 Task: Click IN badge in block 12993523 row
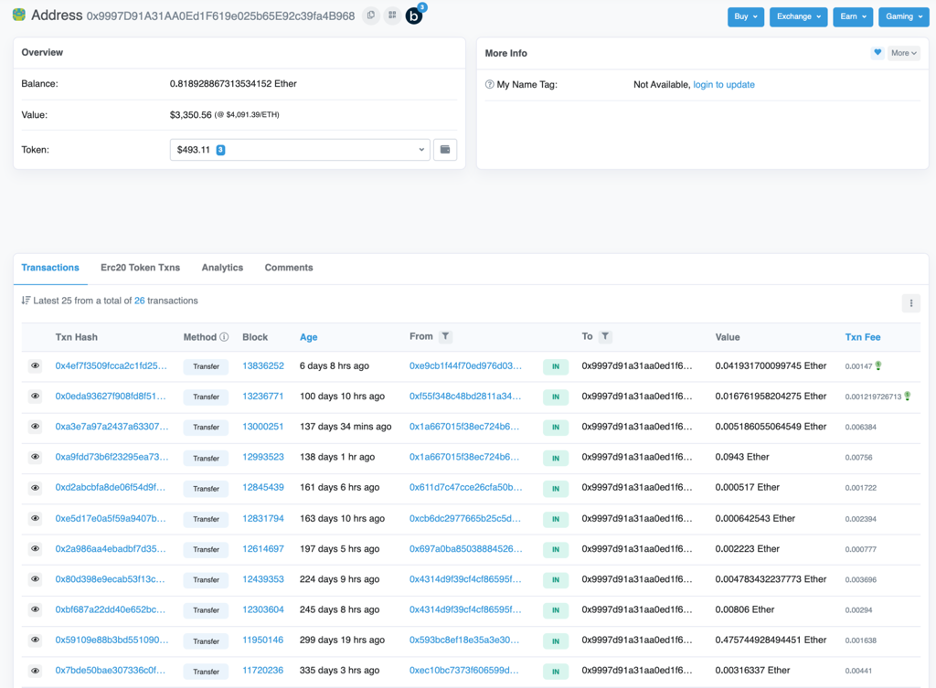(556, 458)
